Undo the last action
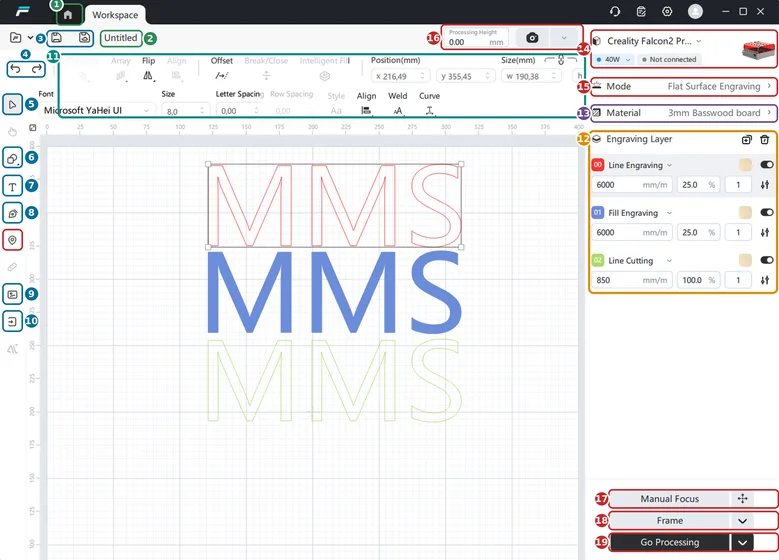The width and height of the screenshot is (779, 560). coord(15,69)
